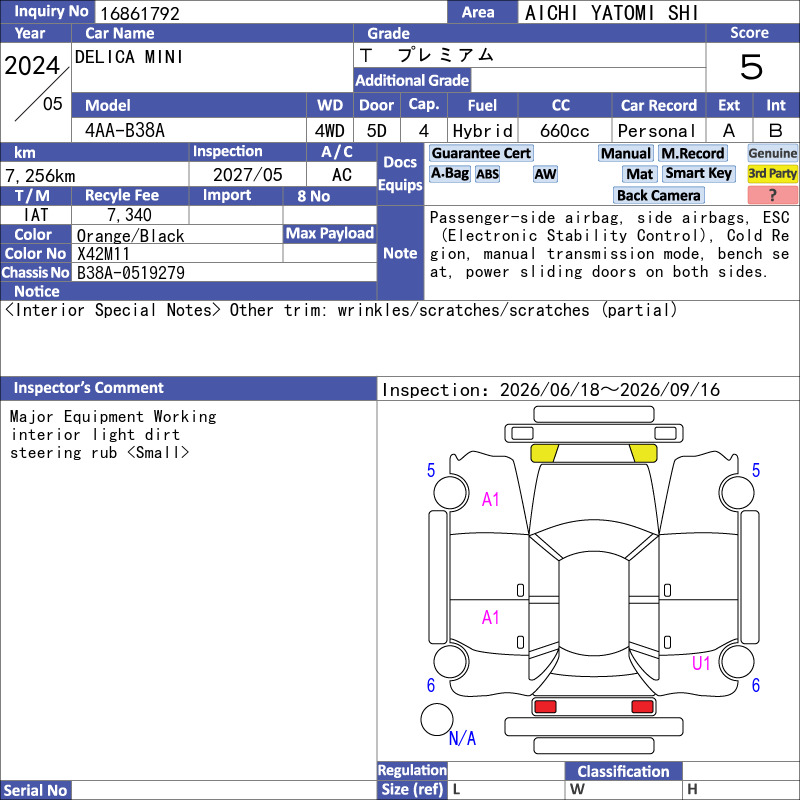Click the car name DELICA MINI

tap(129, 57)
